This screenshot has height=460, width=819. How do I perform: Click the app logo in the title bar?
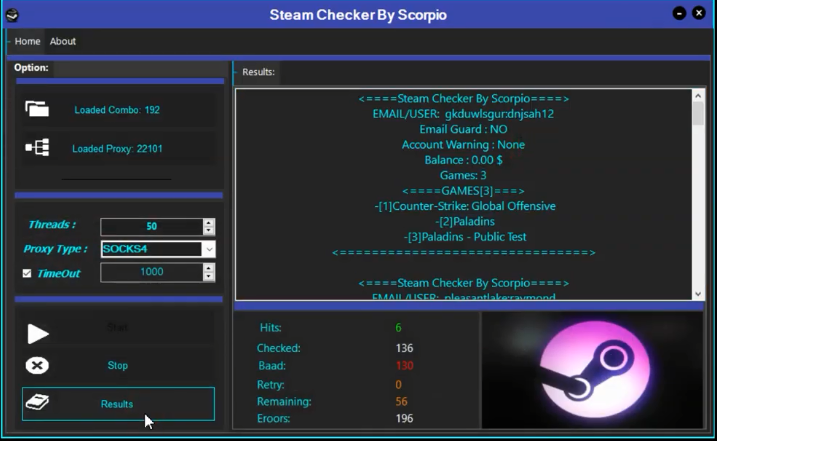coord(12,15)
